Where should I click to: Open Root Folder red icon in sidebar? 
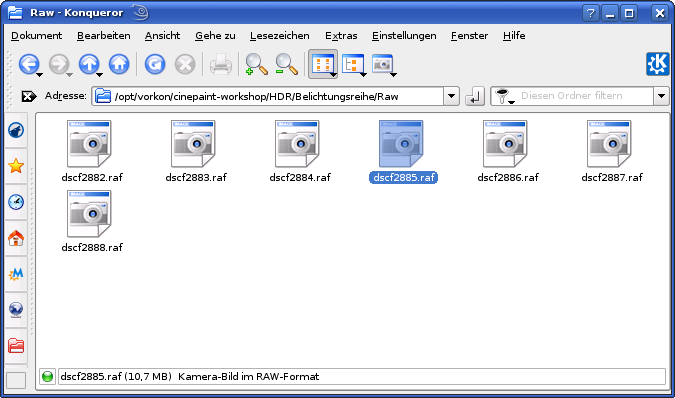pos(16,346)
